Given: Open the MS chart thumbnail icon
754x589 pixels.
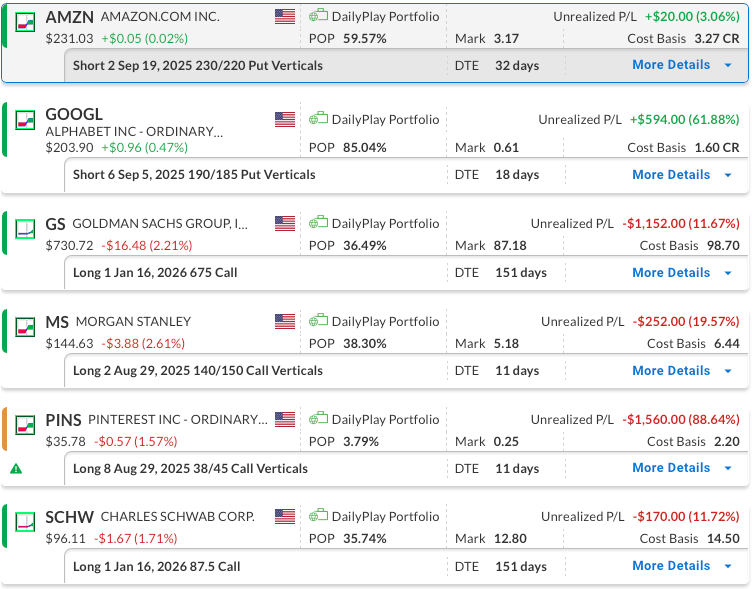Looking at the screenshot, I should click(25, 327).
